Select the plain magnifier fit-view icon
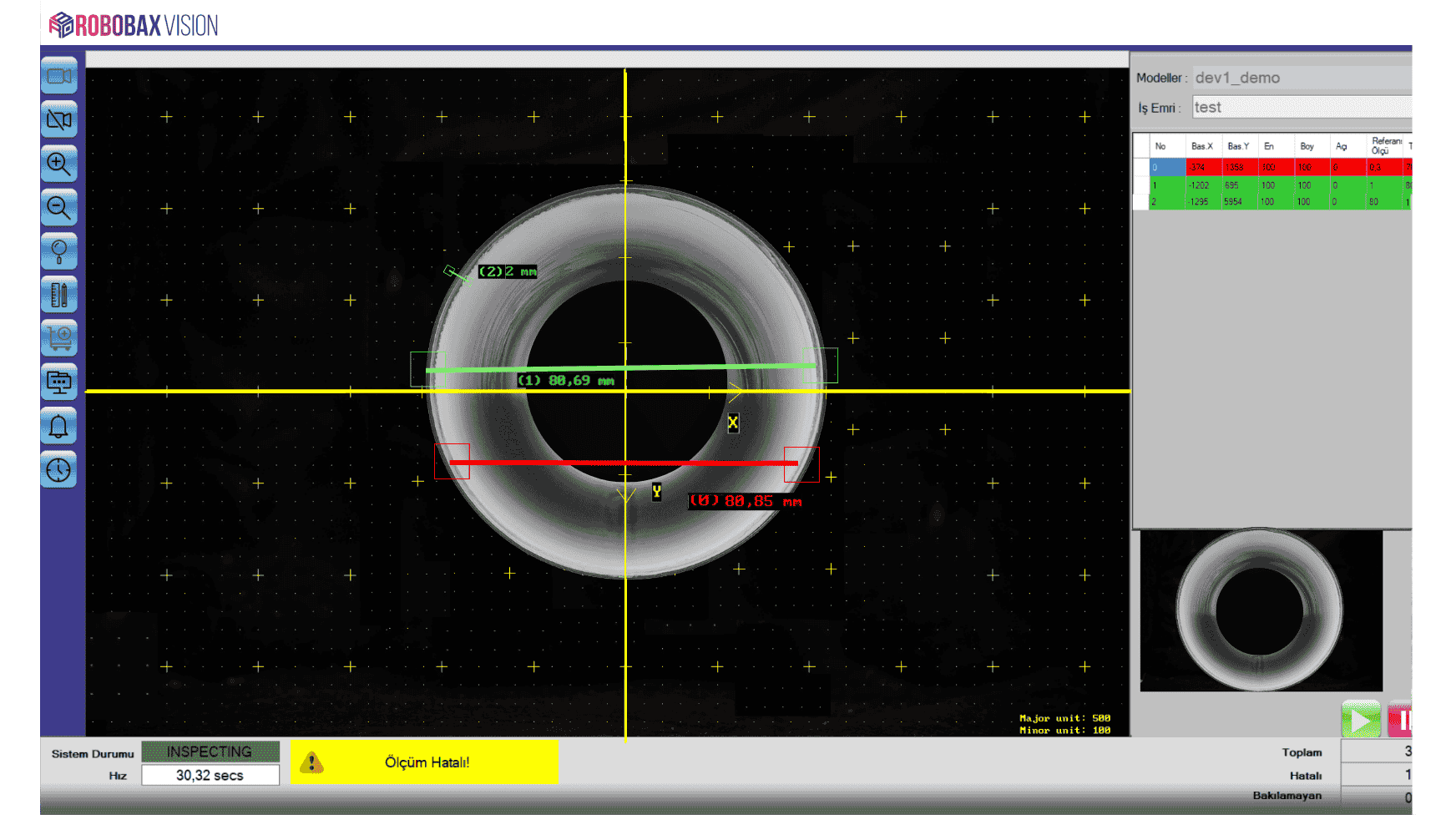1456x815 pixels. pyautogui.click(x=59, y=251)
